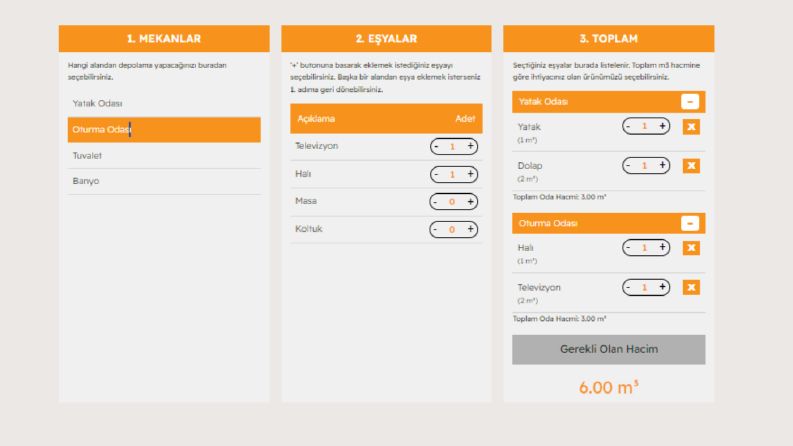The width and height of the screenshot is (793, 446).
Task: Click the Koltuk item label
Action: [309, 229]
